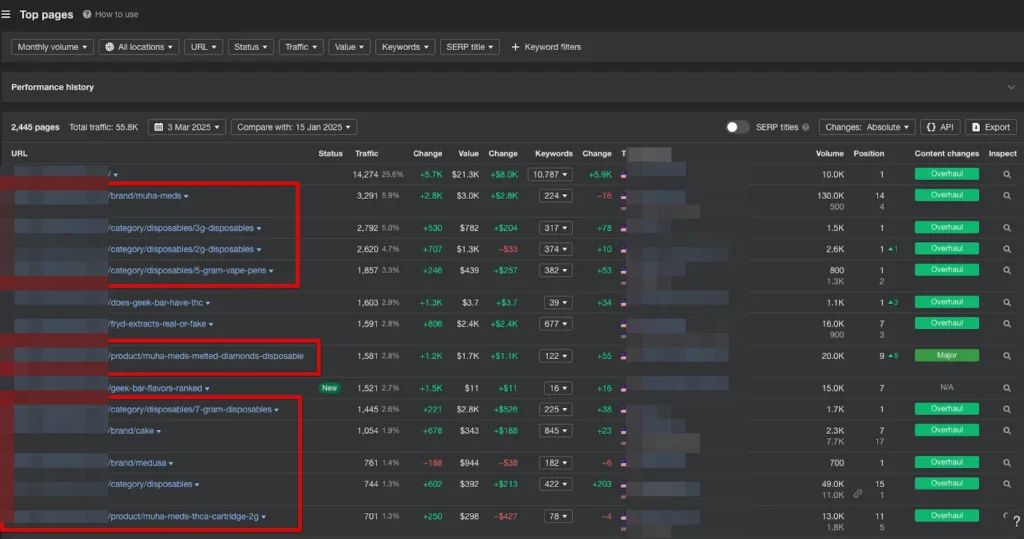Image resolution: width=1024 pixels, height=539 pixels.
Task: Click Overhaul badge in /brand/muha-meds row
Action: pos(946,195)
